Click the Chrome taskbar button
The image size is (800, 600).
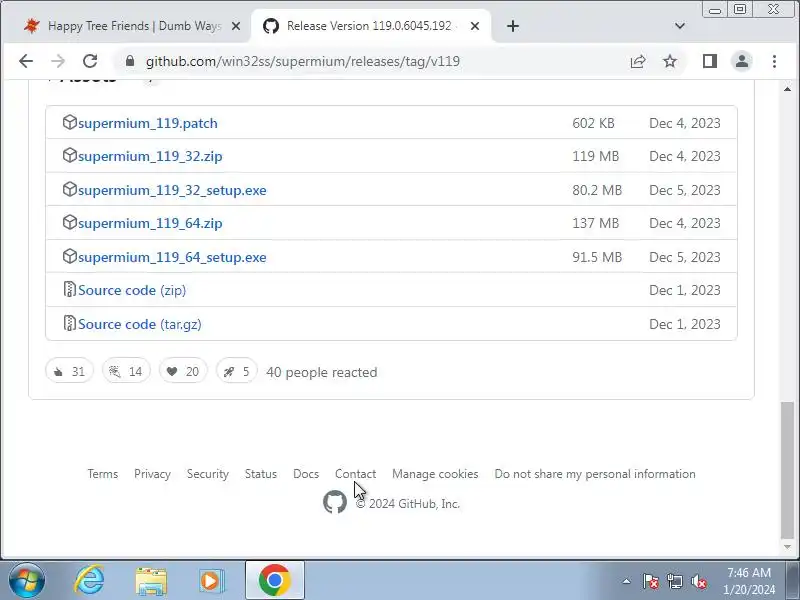[275, 581]
